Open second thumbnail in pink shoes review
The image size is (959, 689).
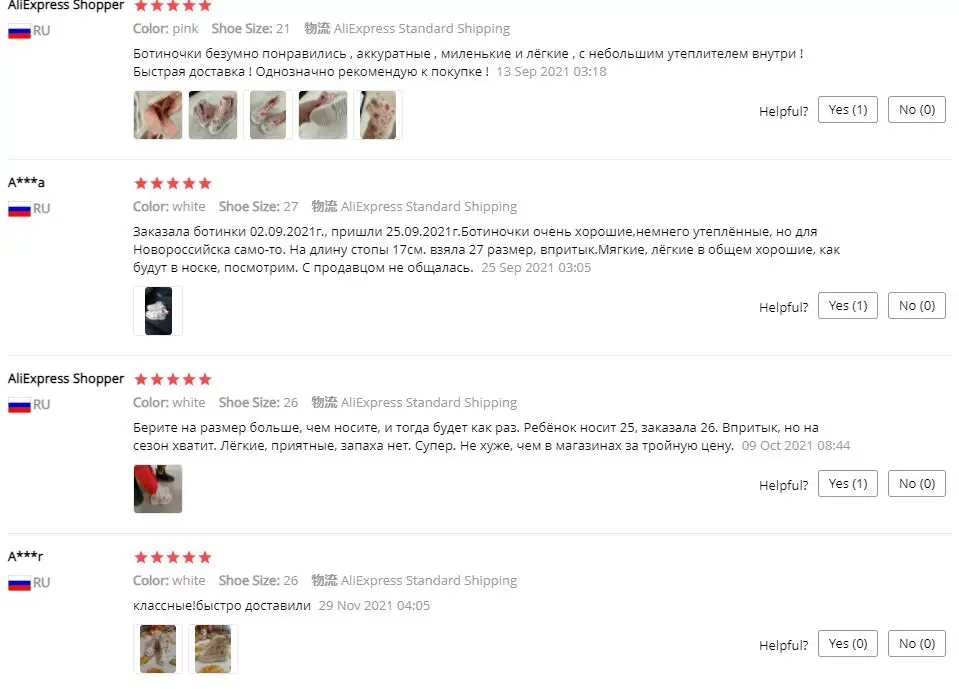[x=213, y=115]
